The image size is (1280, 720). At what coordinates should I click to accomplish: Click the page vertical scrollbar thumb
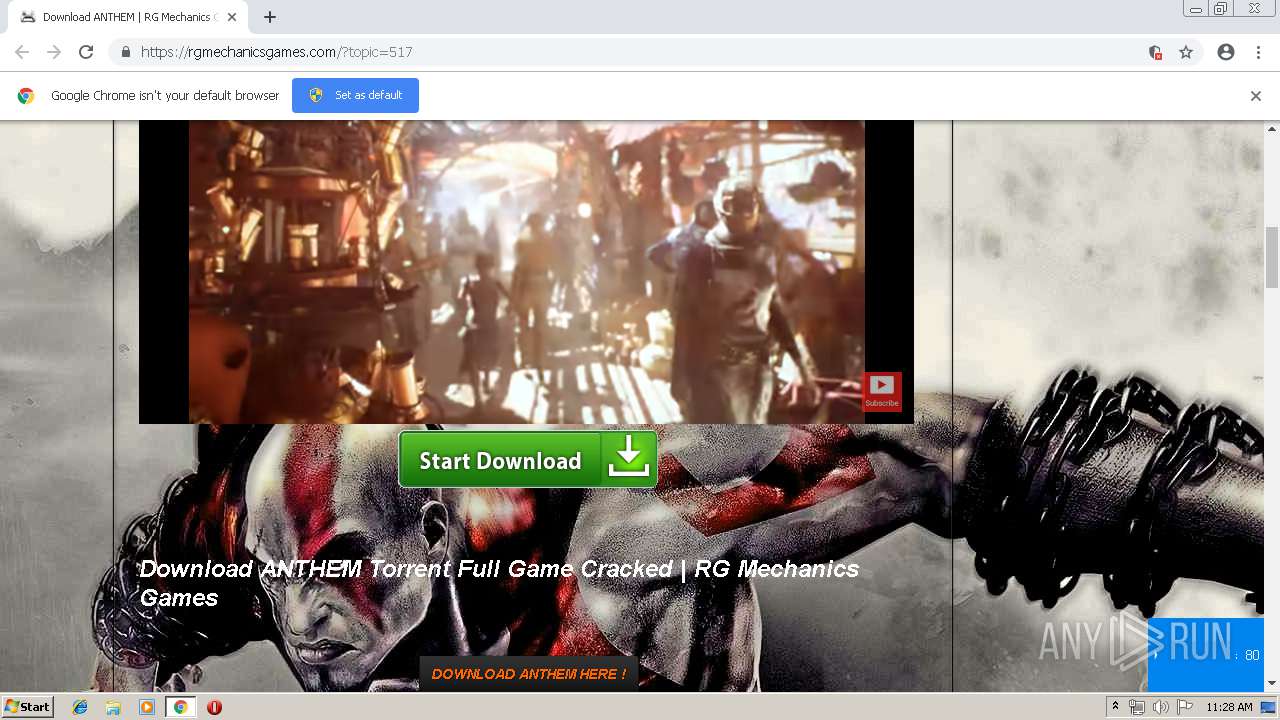[x=1272, y=256]
